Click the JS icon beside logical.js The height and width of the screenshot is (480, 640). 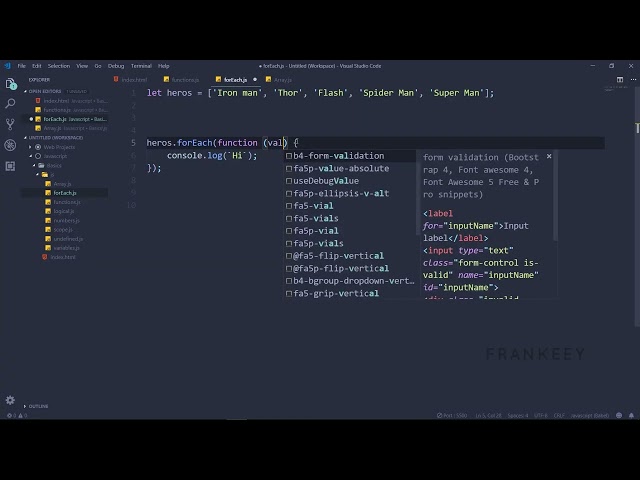(48, 211)
